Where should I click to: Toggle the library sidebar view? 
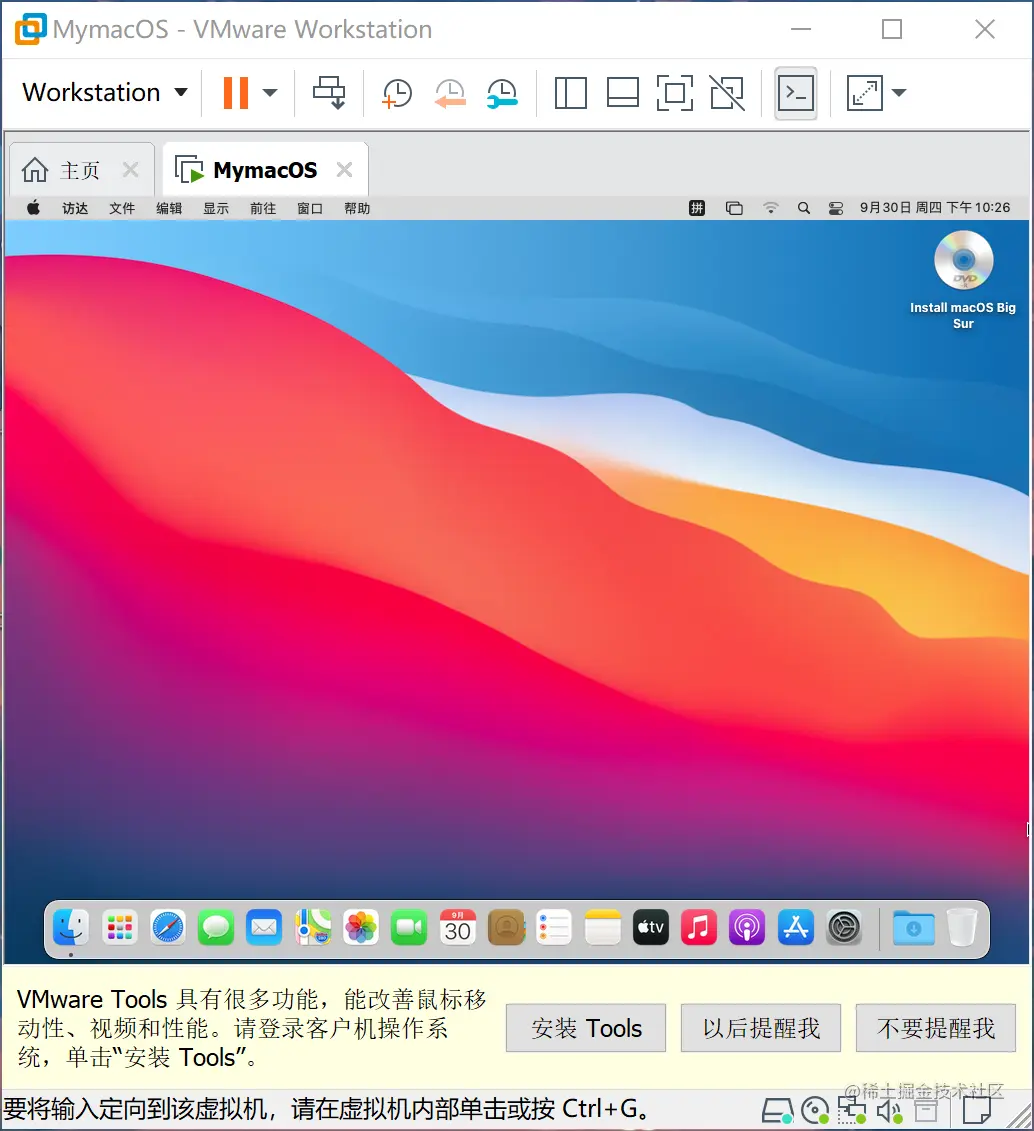[570, 93]
